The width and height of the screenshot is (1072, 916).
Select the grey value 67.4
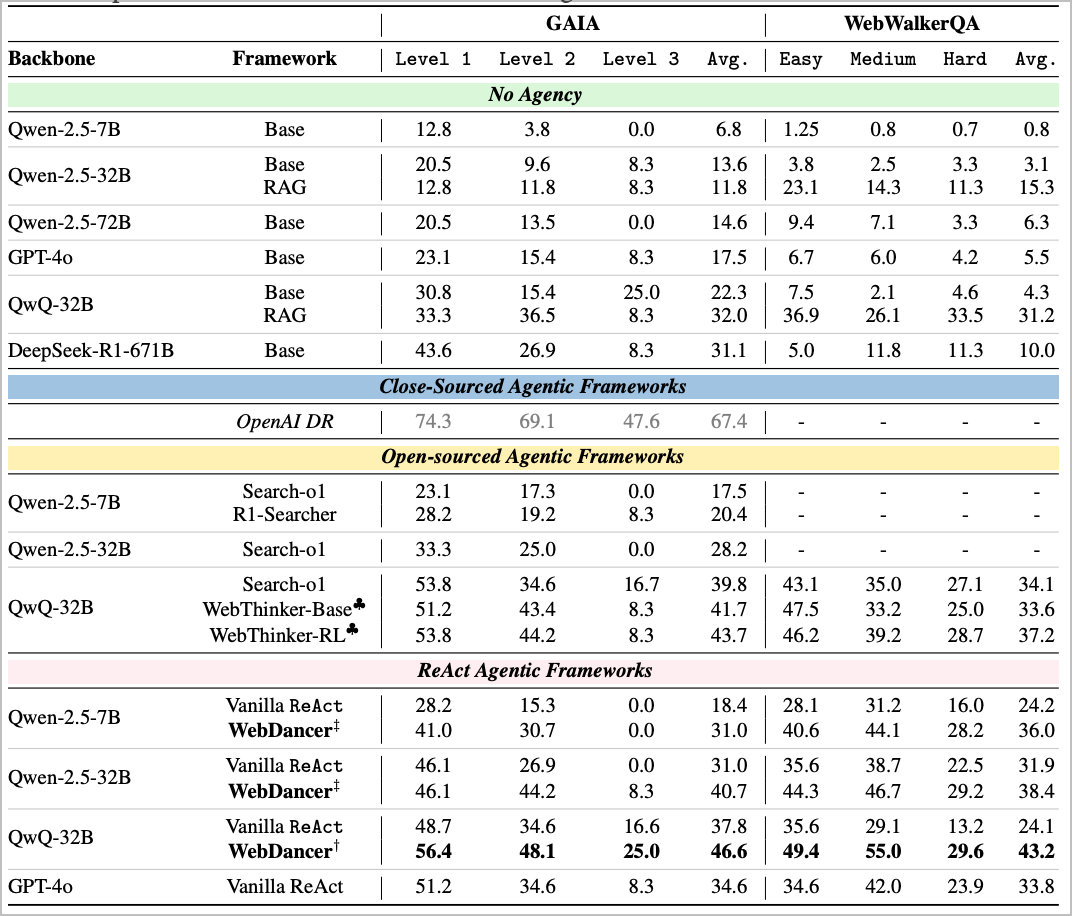click(729, 421)
